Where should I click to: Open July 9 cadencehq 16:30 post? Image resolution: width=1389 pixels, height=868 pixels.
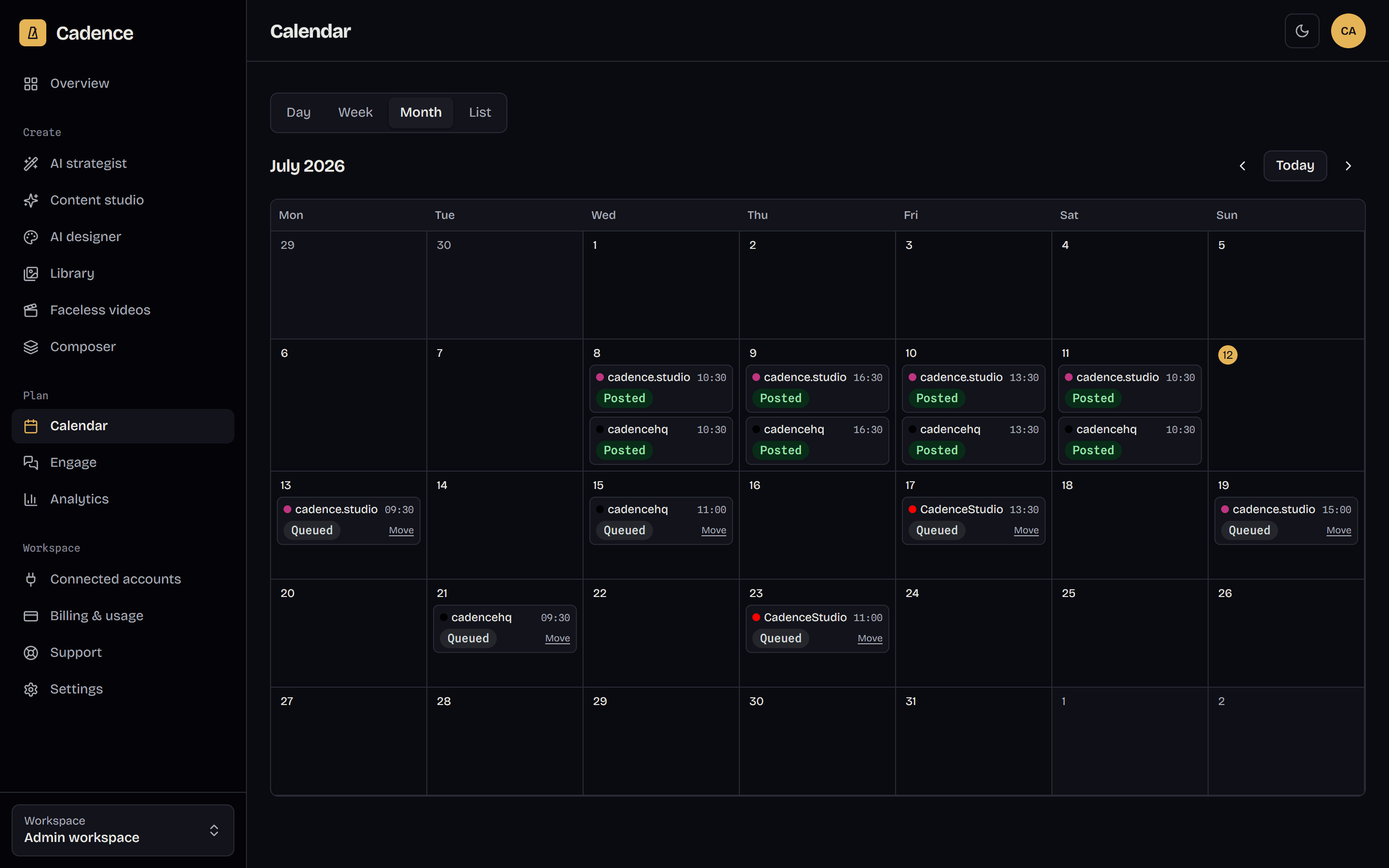click(x=817, y=441)
